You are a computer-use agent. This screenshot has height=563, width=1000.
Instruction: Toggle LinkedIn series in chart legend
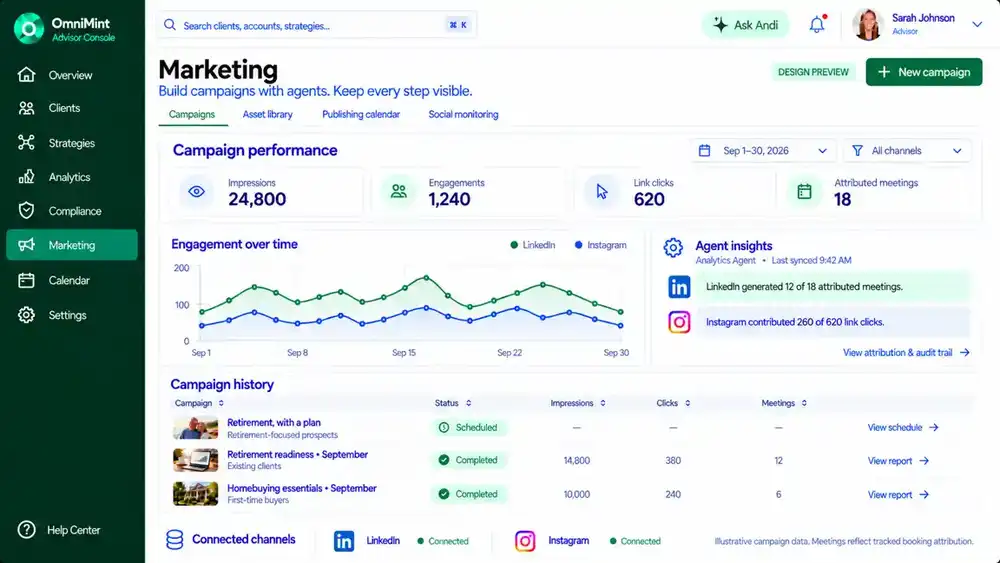533,245
